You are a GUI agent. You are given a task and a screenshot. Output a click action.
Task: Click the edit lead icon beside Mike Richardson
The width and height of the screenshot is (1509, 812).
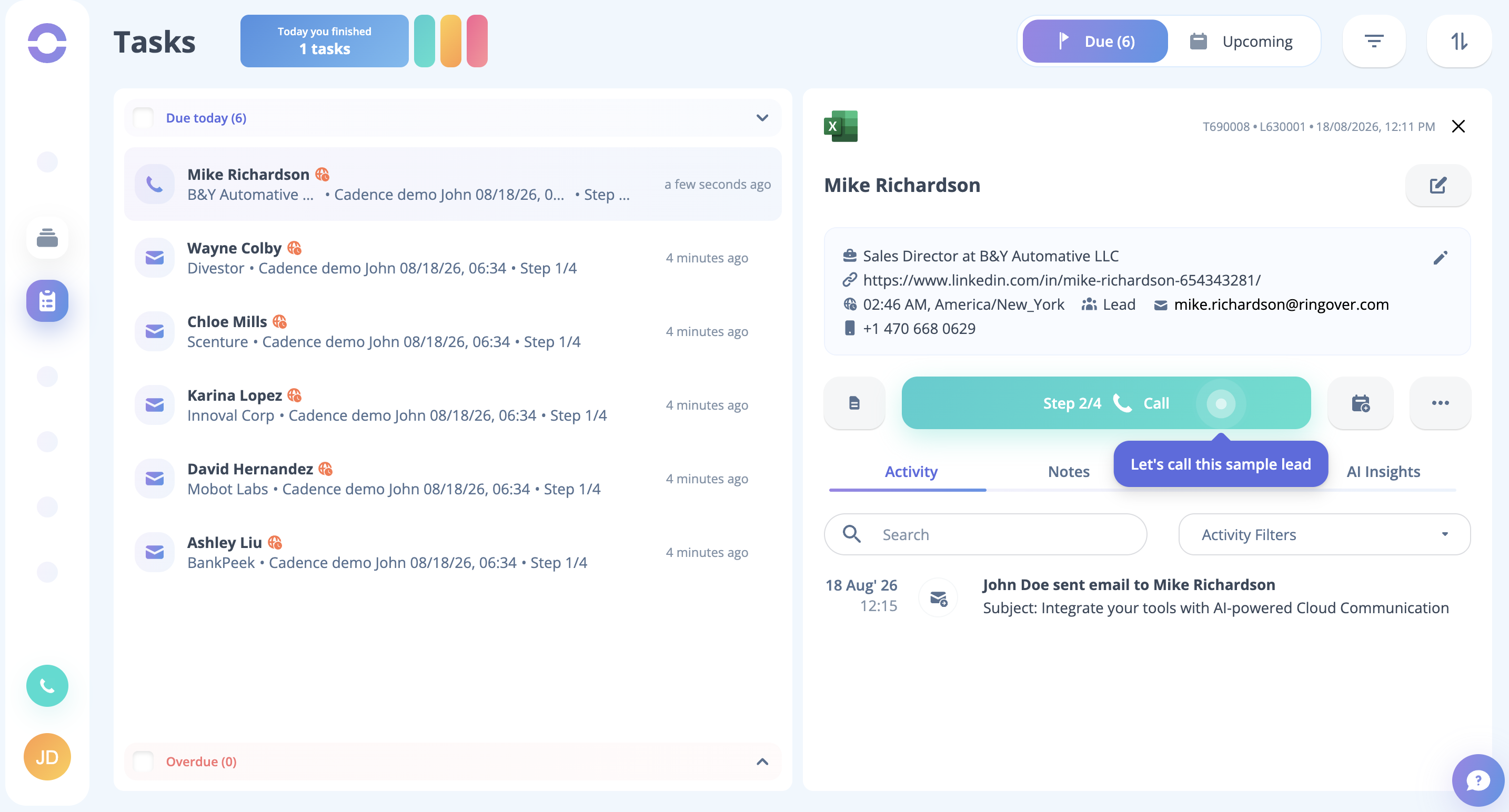[1438, 186]
